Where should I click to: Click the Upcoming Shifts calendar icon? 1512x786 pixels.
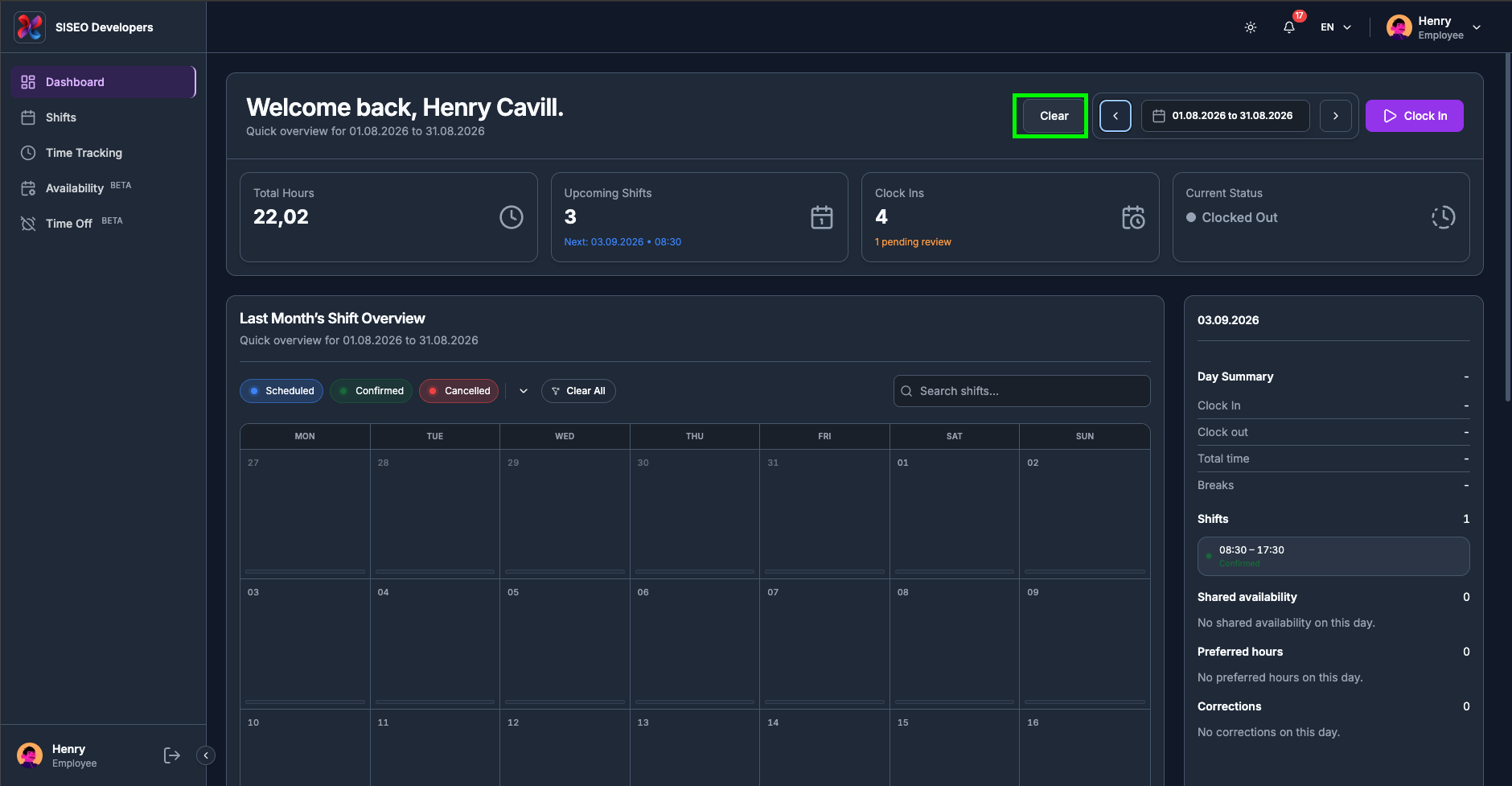tap(822, 217)
